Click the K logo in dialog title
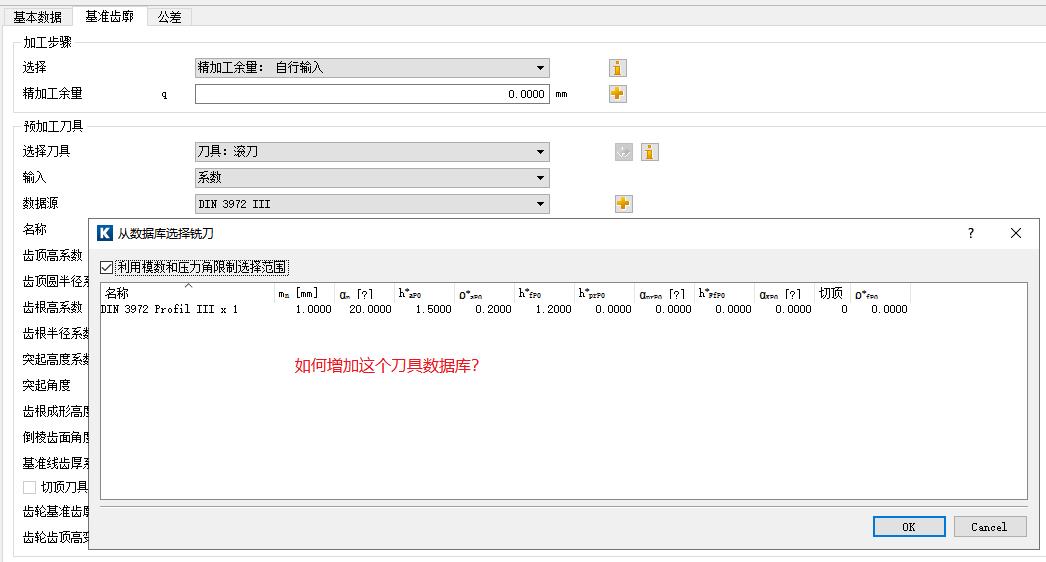Viewport: 1046px width, 562px height. click(x=105, y=233)
